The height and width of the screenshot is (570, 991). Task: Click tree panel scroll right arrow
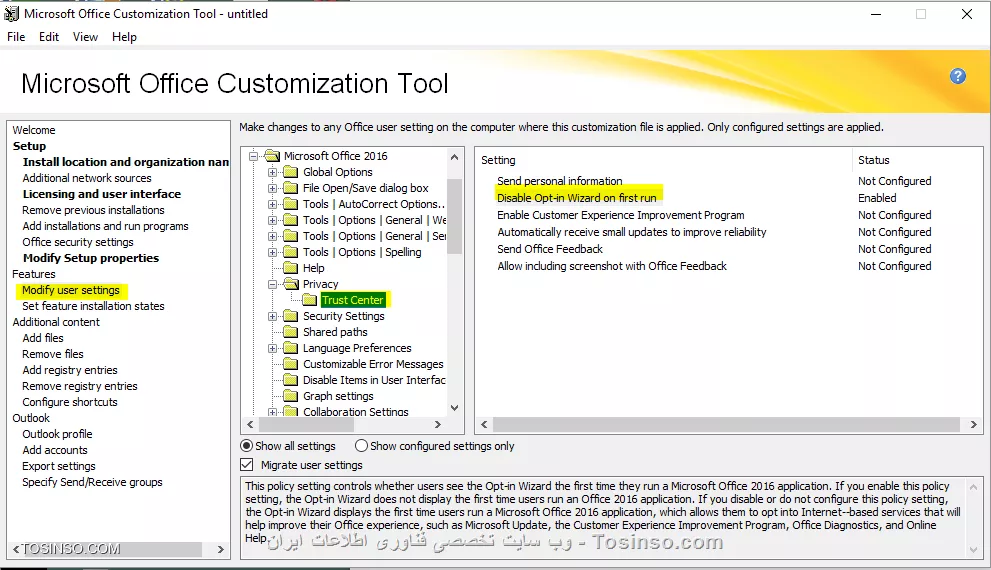[437, 424]
